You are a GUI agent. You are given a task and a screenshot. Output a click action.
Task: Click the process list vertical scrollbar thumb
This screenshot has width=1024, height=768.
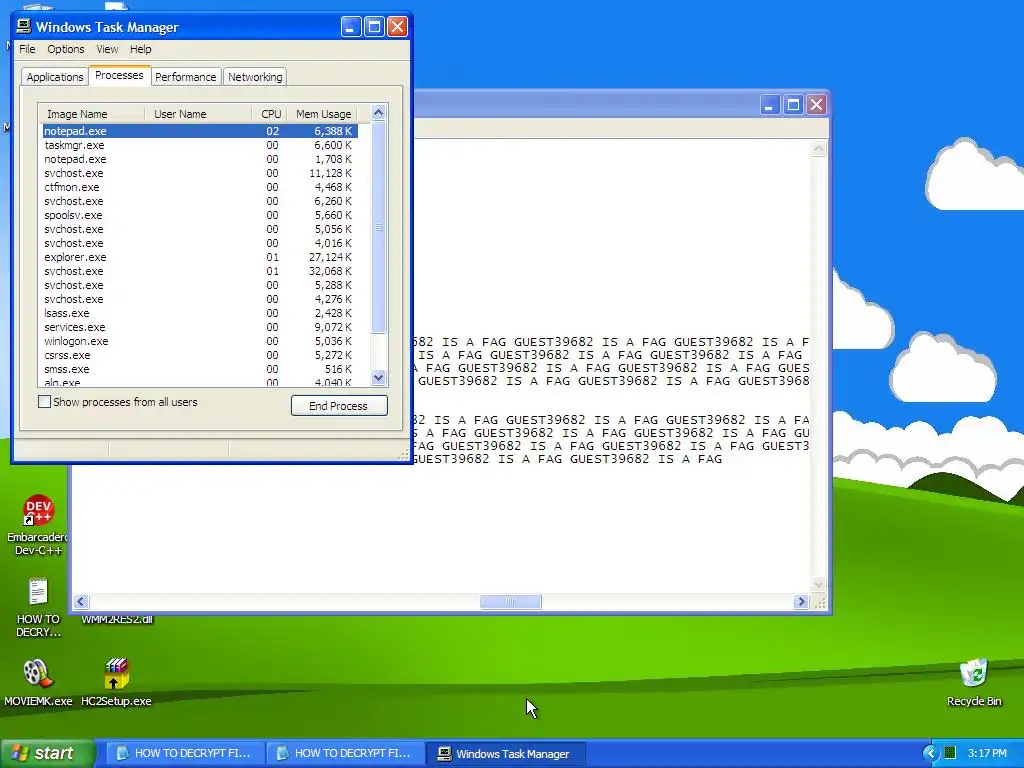378,227
